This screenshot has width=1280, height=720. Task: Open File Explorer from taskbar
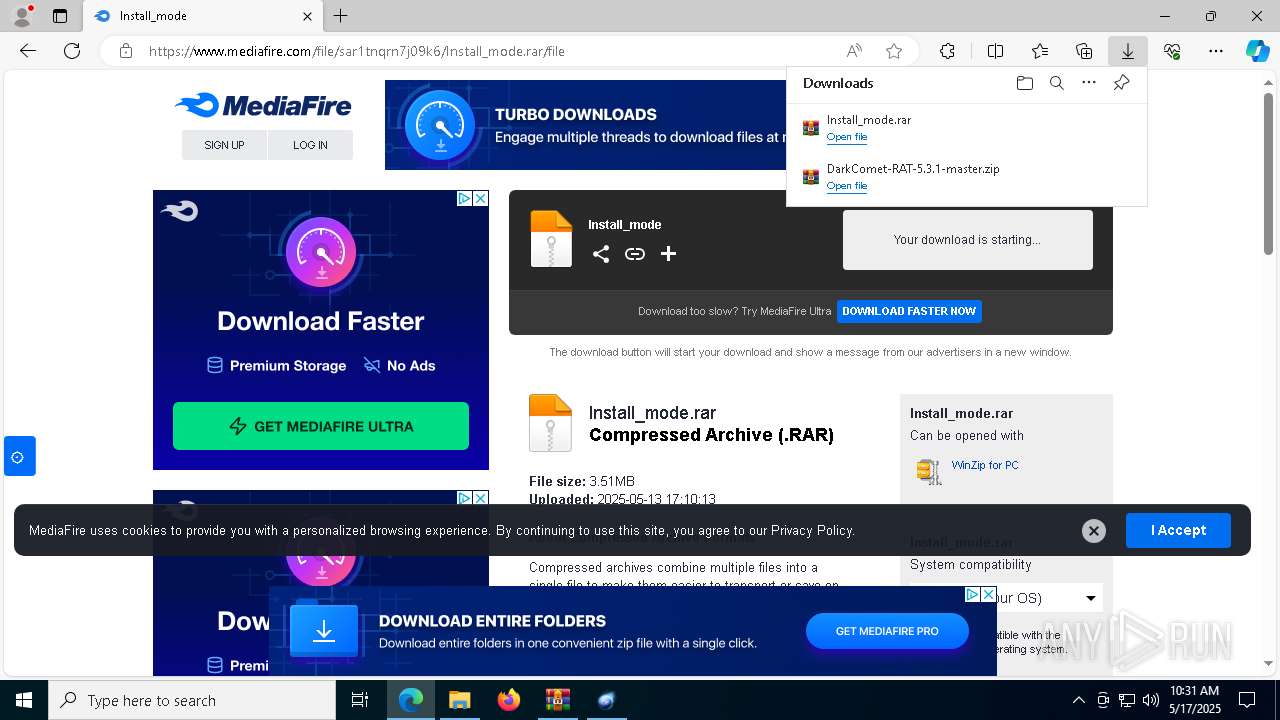pyautogui.click(x=459, y=700)
